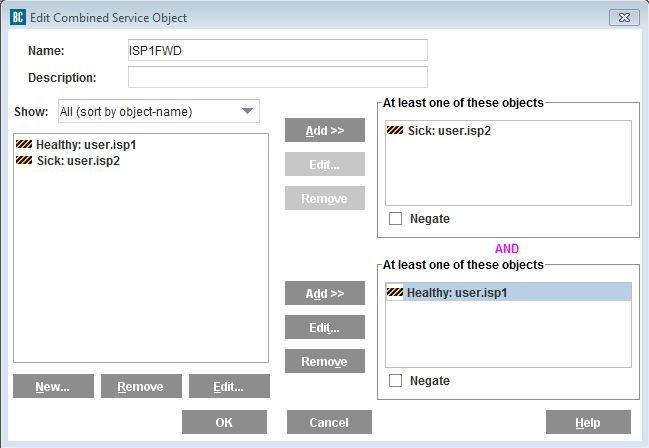Click Edit... button below the left object list
Viewport: 649px width, 448px height.
pyautogui.click(x=229, y=387)
